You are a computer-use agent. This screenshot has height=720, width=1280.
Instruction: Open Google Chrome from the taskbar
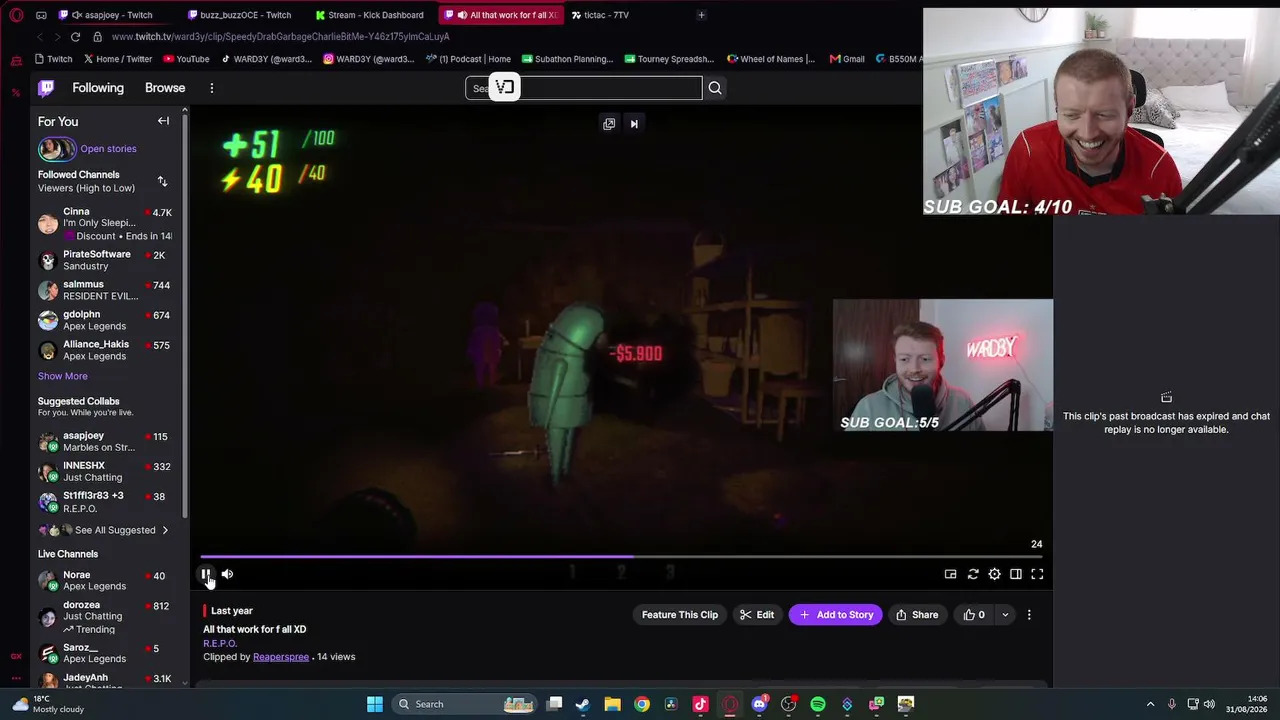tap(642, 704)
